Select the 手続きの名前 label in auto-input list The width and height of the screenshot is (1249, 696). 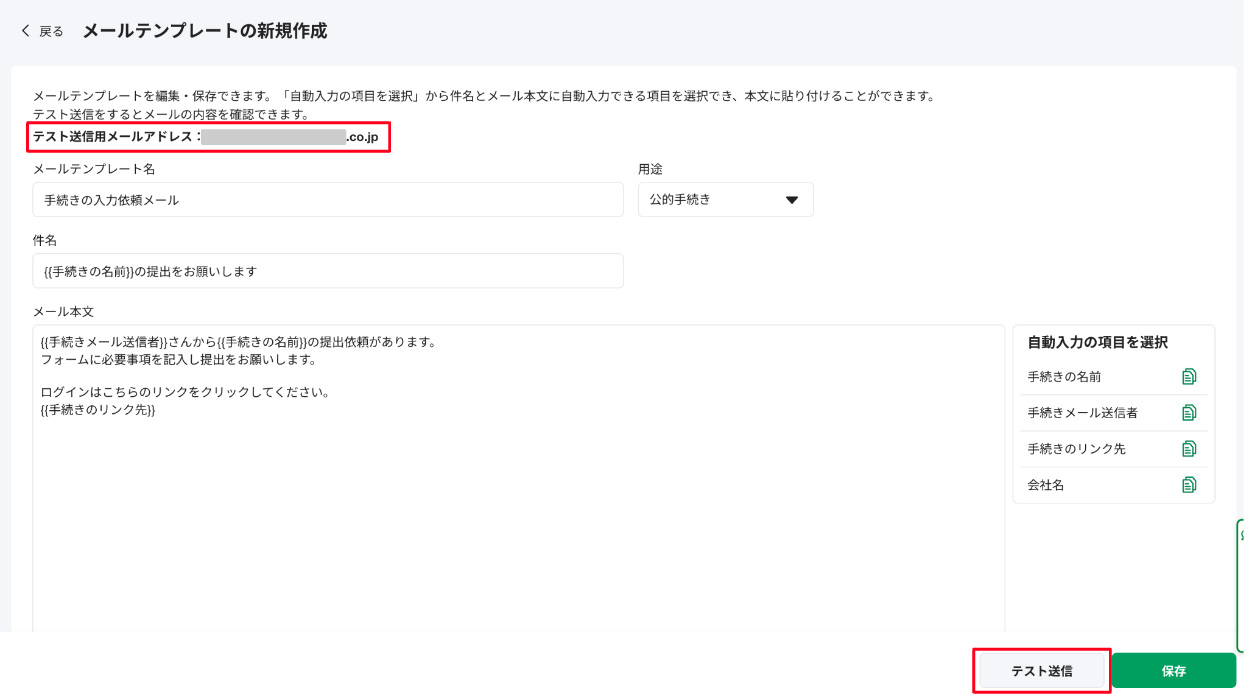tap(1064, 377)
